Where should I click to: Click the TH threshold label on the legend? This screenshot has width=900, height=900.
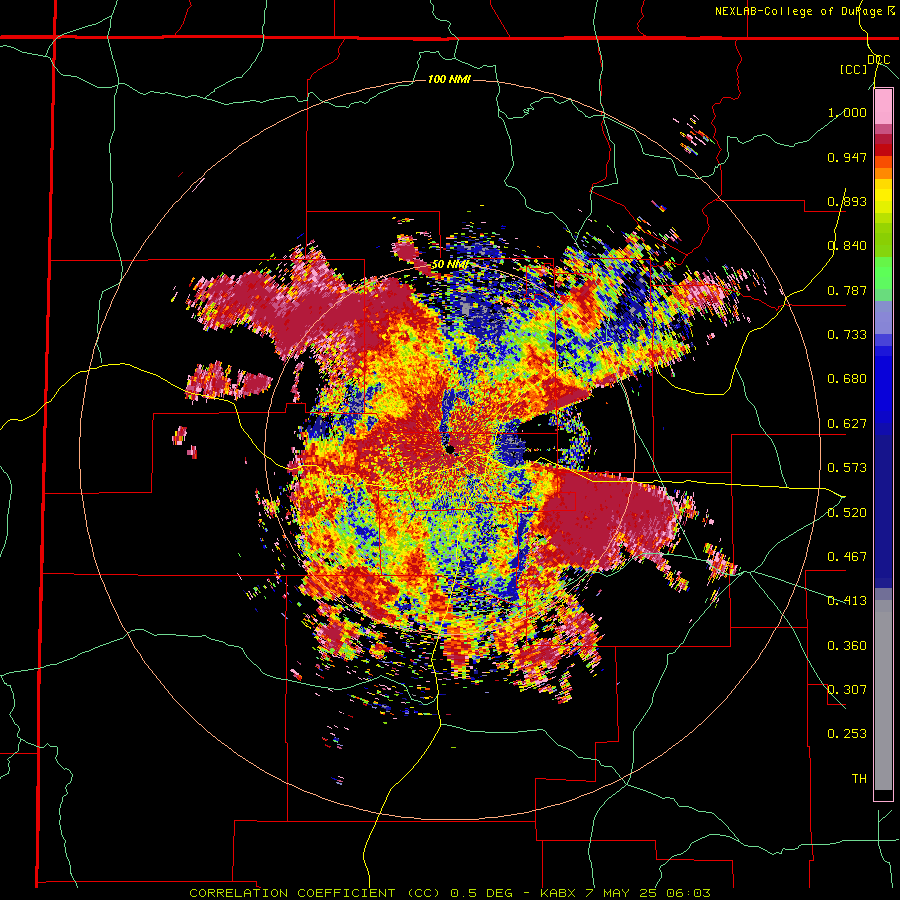coord(859,778)
